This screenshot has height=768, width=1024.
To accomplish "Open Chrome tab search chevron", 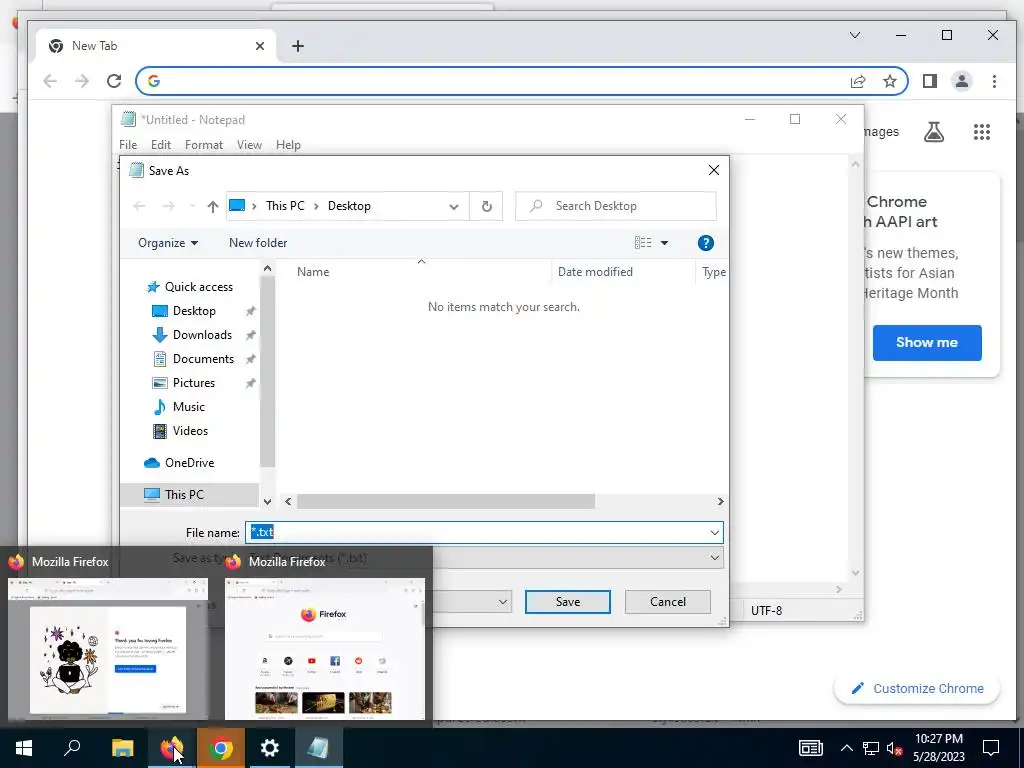I will pos(855,35).
